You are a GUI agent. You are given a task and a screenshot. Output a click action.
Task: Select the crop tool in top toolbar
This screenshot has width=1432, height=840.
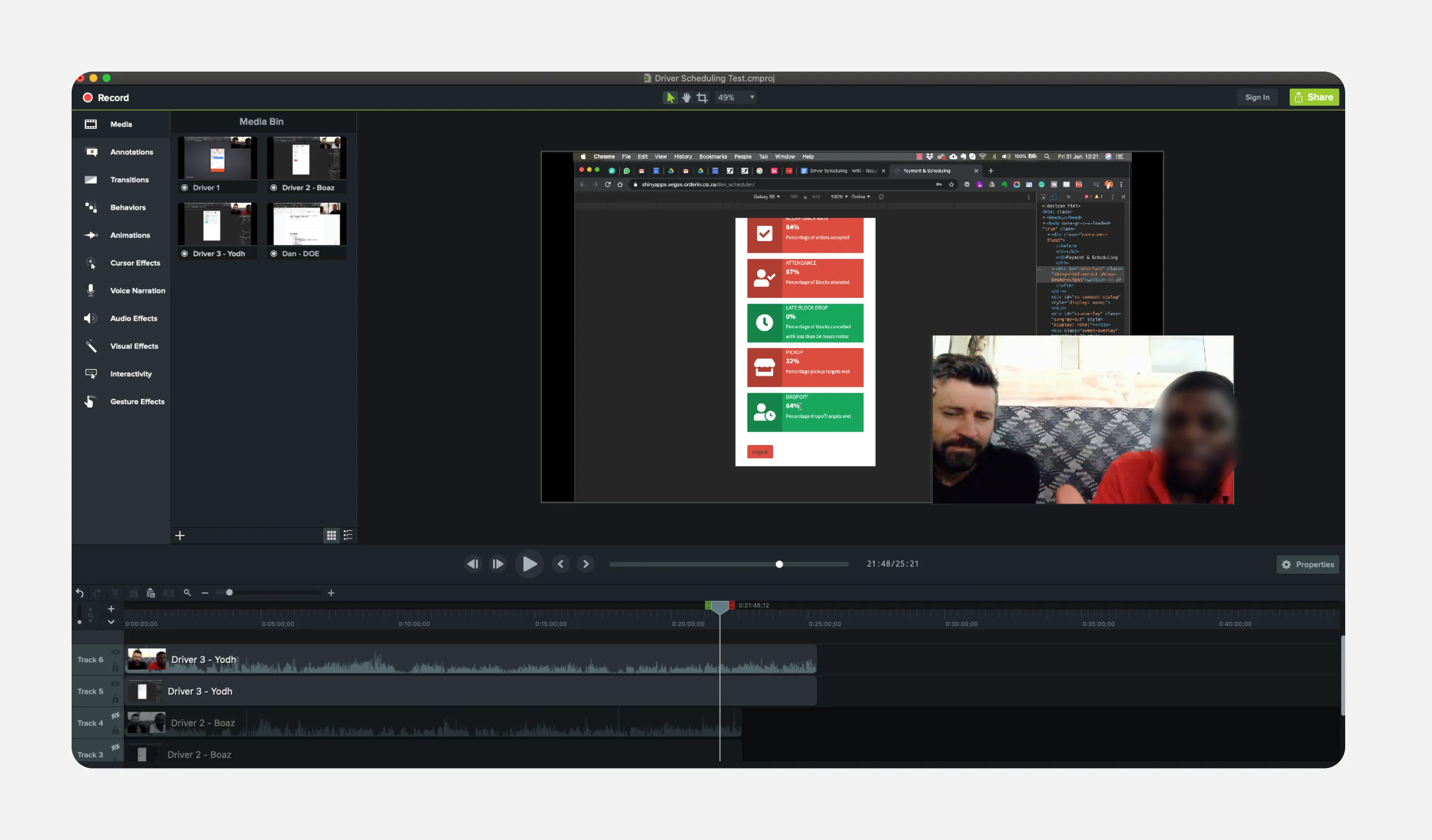tap(703, 98)
